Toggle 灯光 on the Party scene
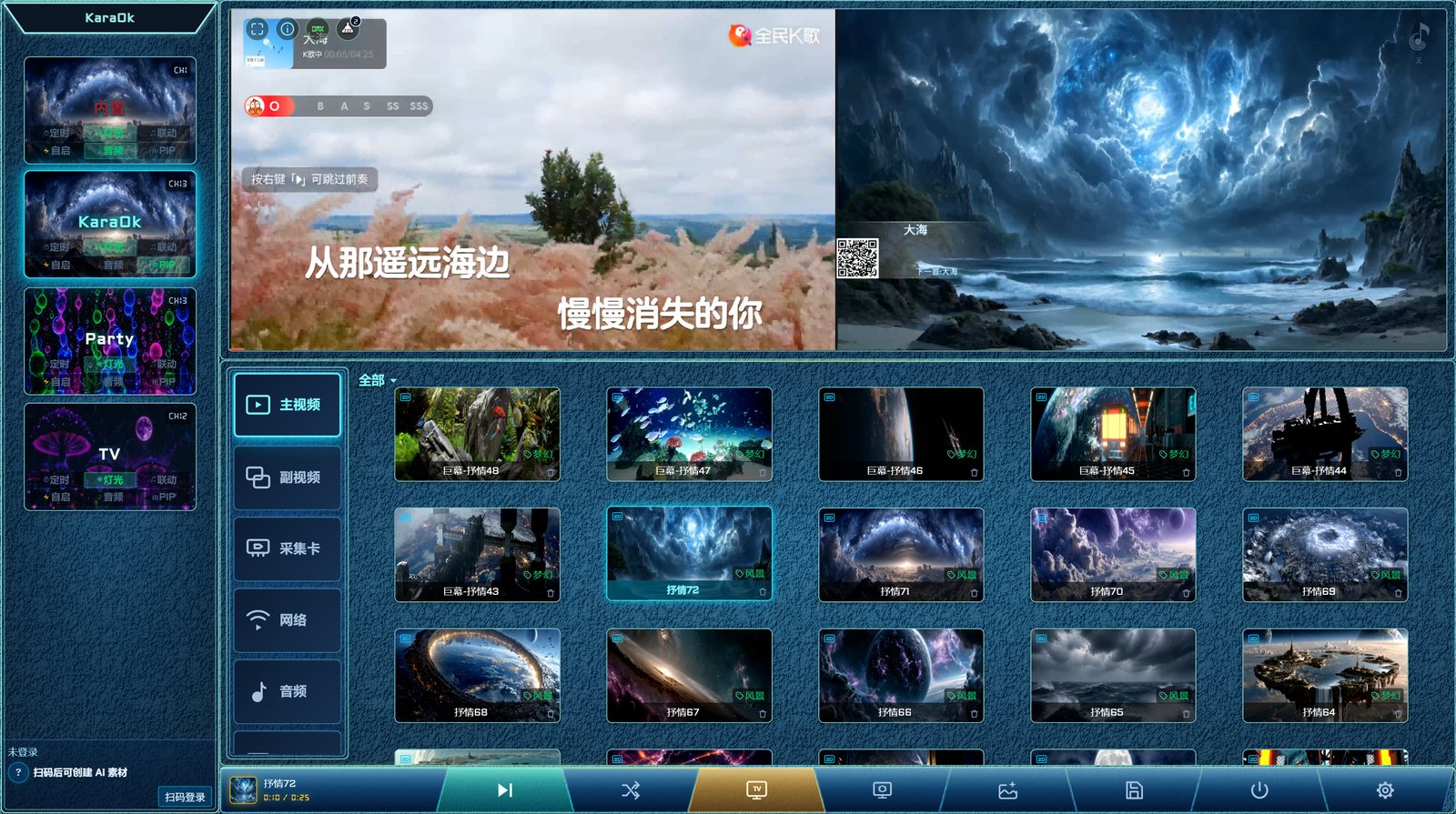This screenshot has width=1456, height=814. 110,364
